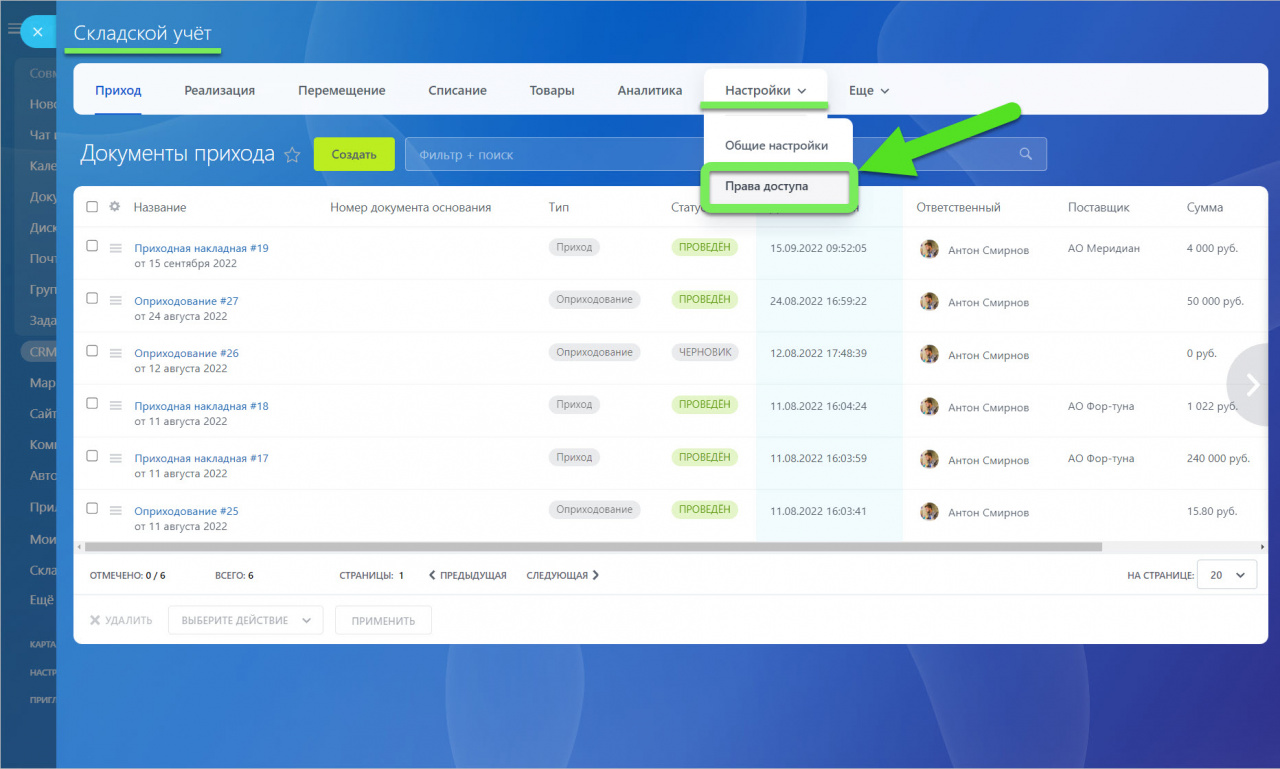Click the Применить button

pyautogui.click(x=383, y=620)
